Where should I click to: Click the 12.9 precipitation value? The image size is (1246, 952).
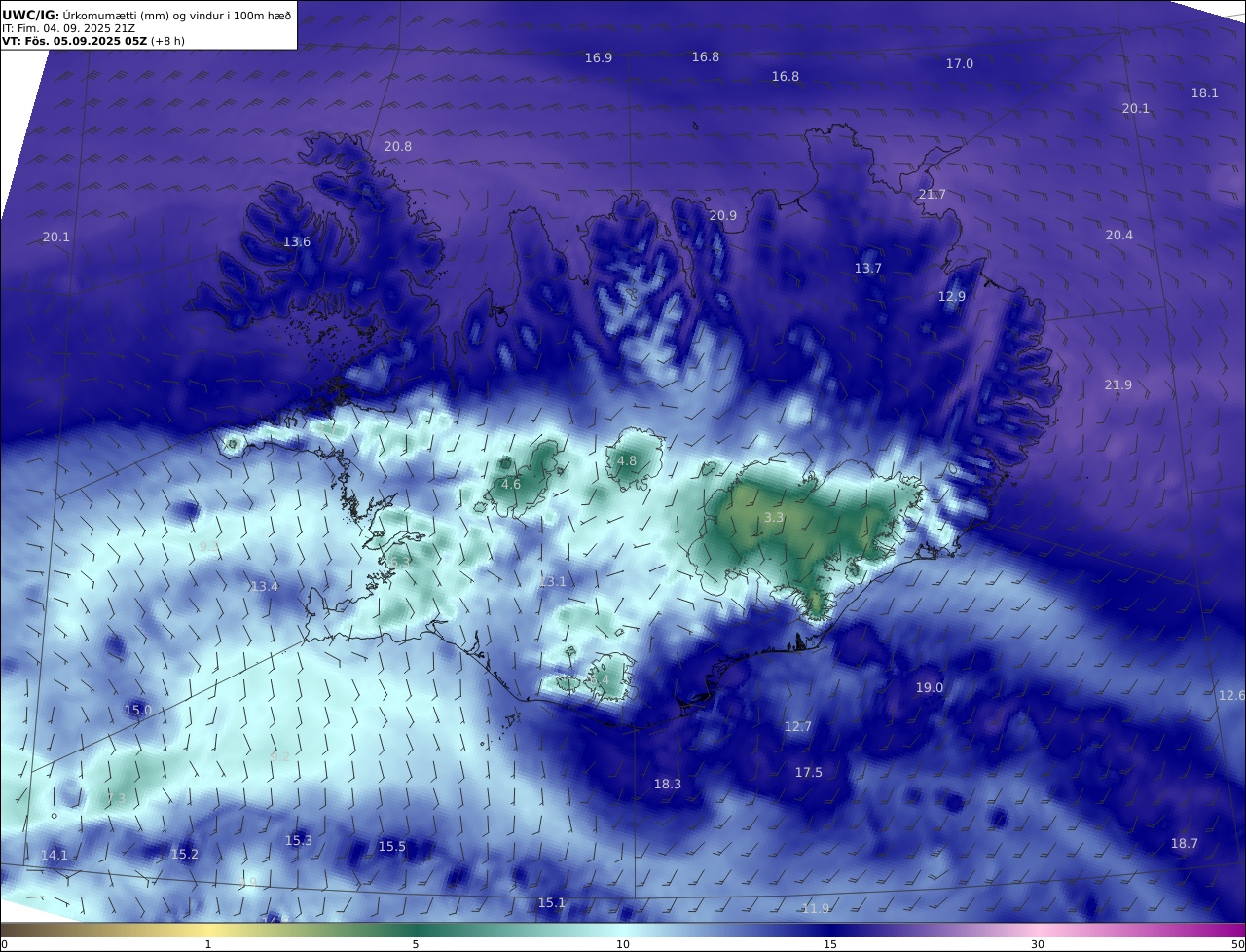pos(952,297)
